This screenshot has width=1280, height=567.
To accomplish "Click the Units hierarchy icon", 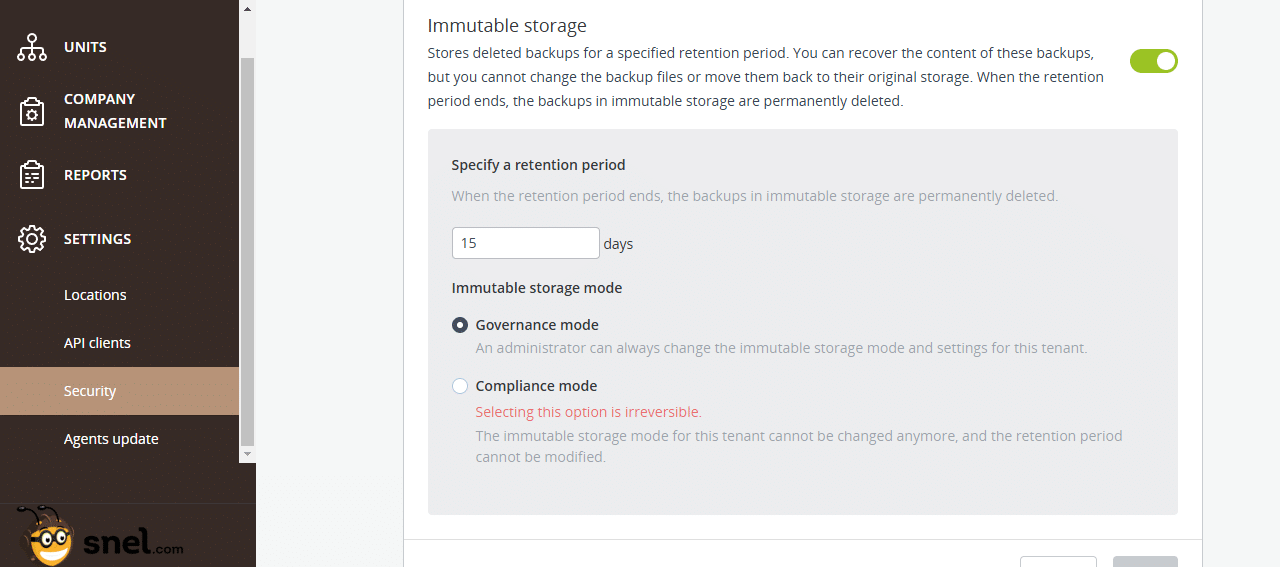I will coord(32,47).
